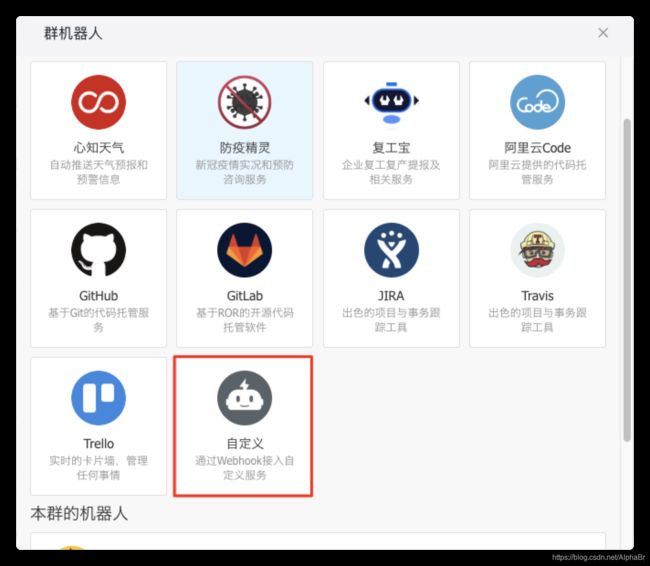Click the Travis mascot icon
Image resolution: width=650 pixels, height=566 pixels.
[x=537, y=250]
